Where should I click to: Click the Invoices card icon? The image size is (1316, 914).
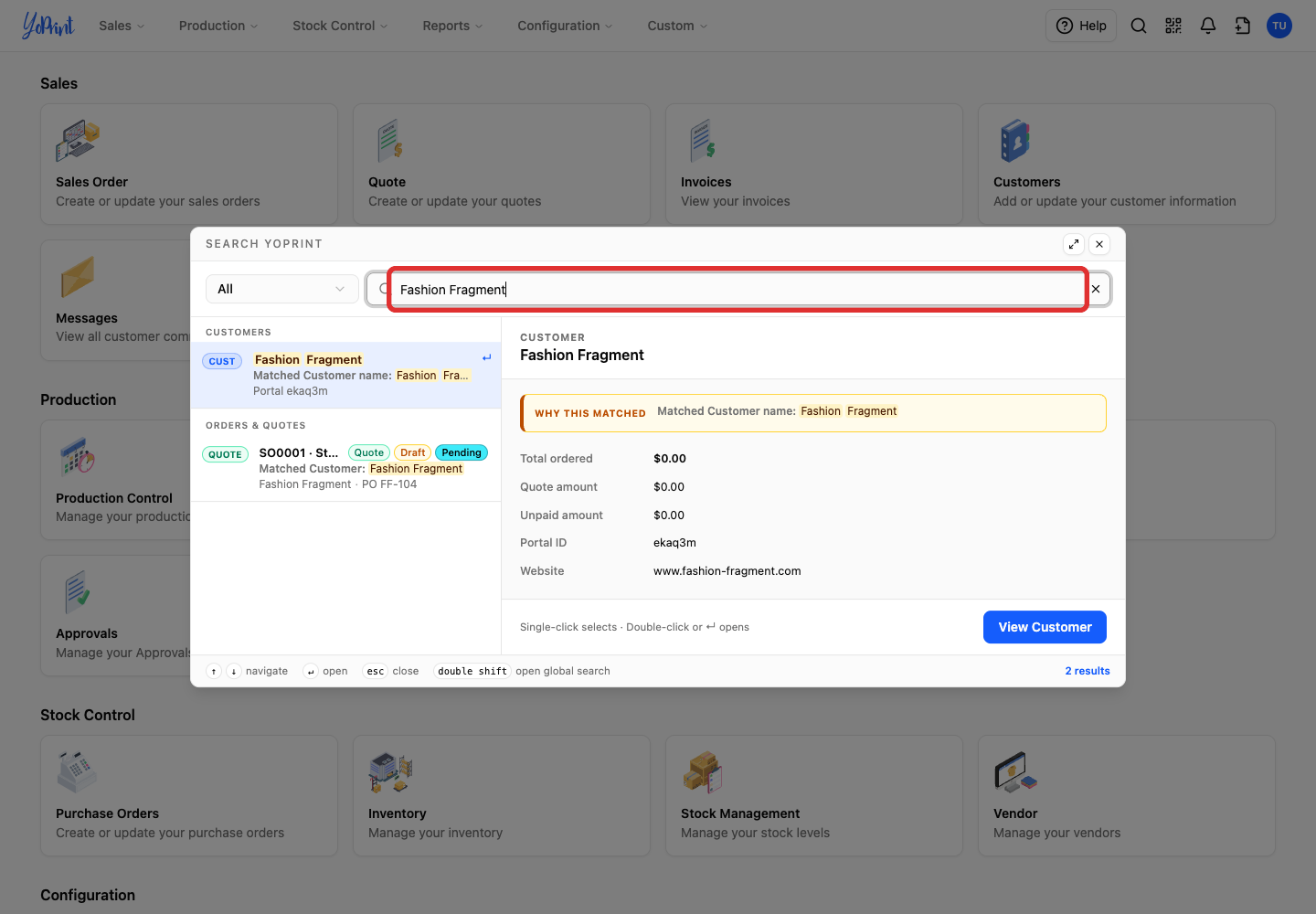[703, 142]
